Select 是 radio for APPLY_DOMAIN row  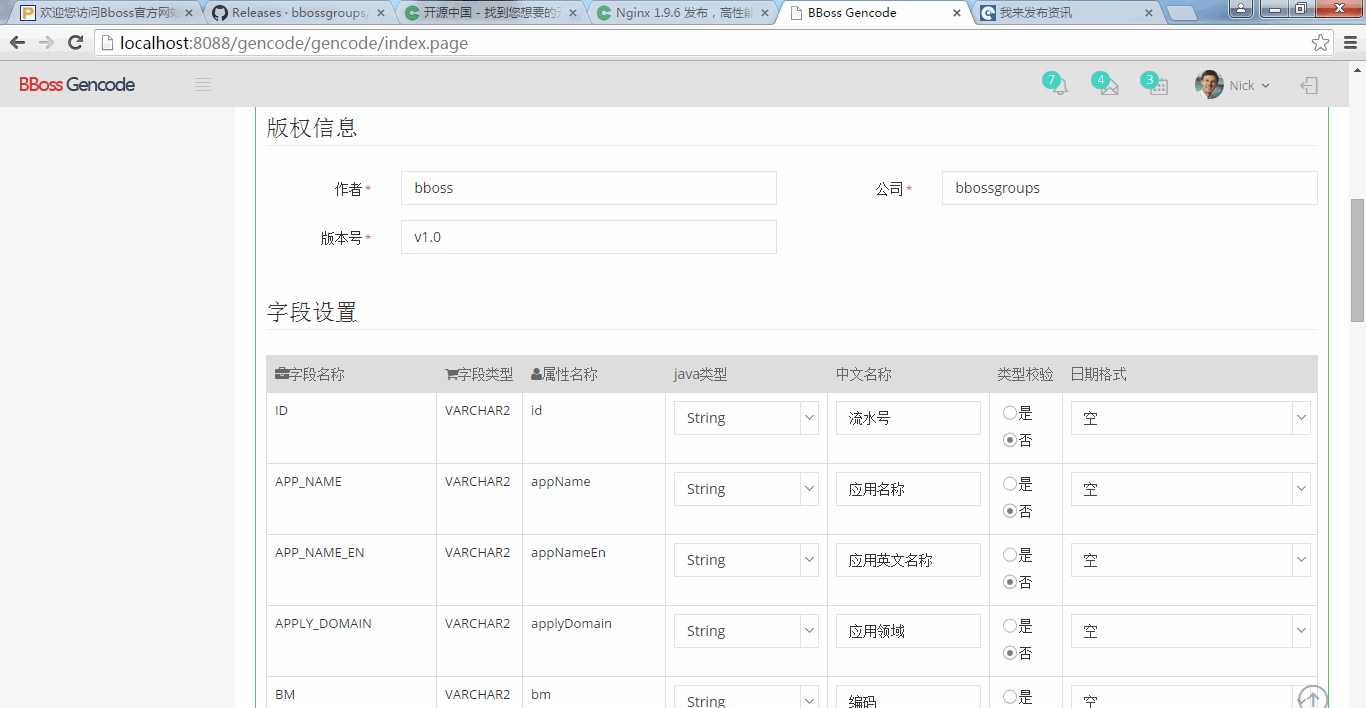[1010, 626]
